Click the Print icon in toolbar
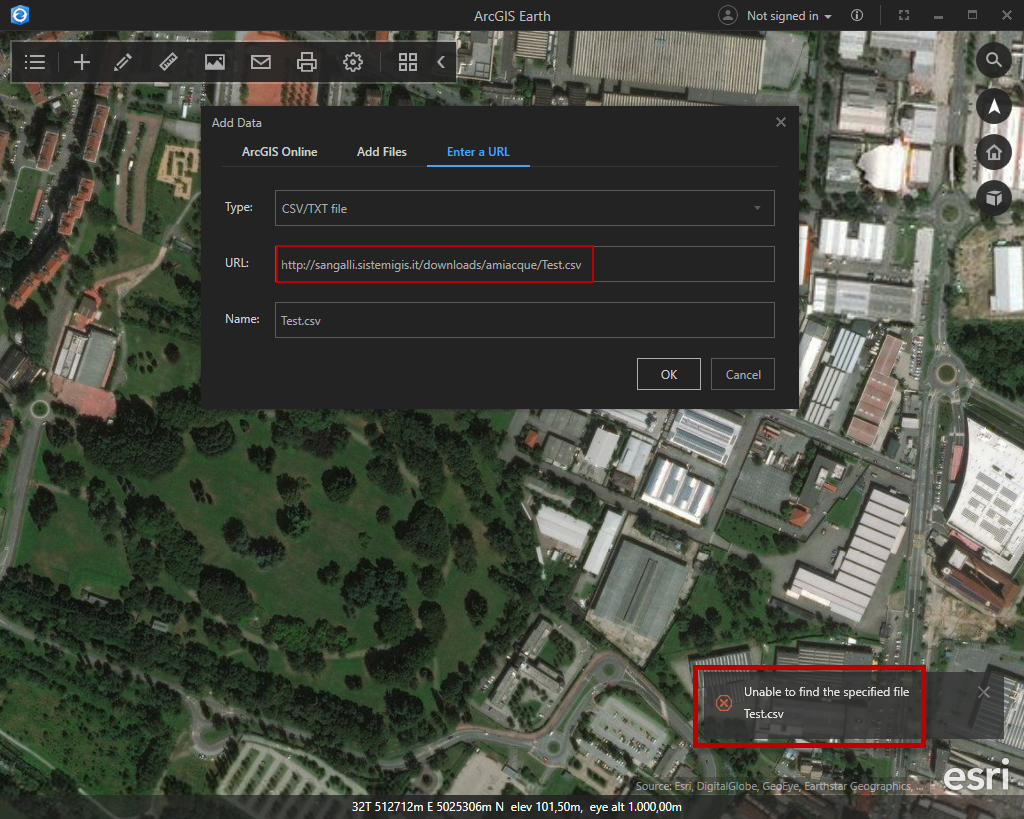 click(306, 62)
